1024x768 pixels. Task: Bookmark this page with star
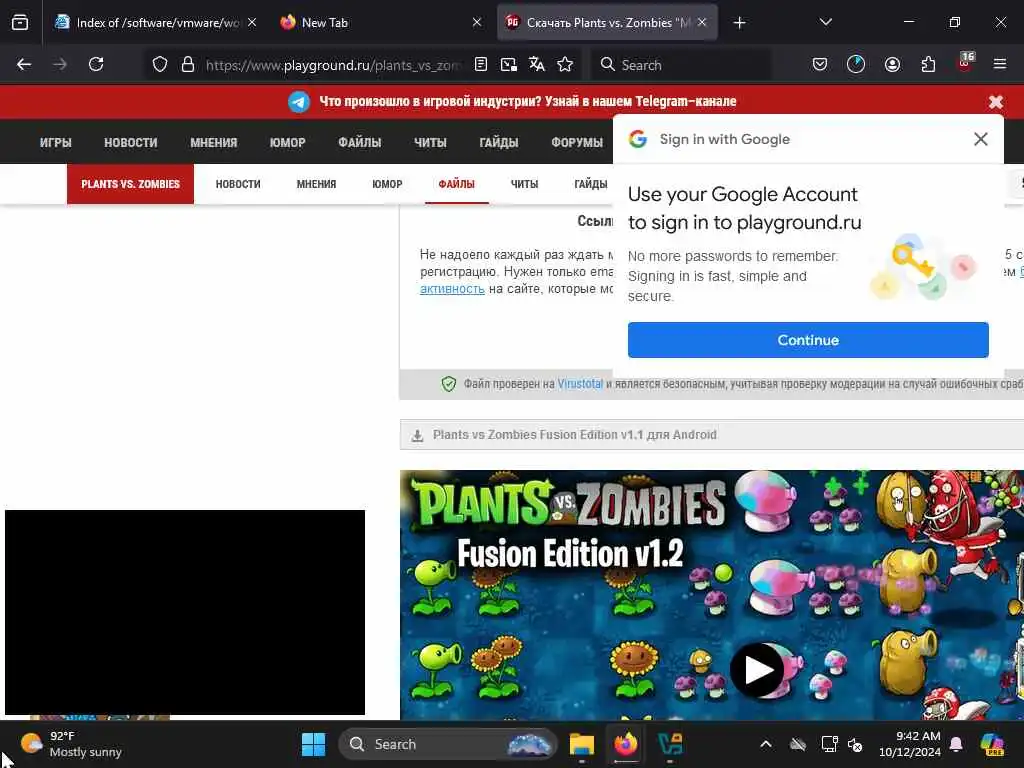[x=565, y=64]
